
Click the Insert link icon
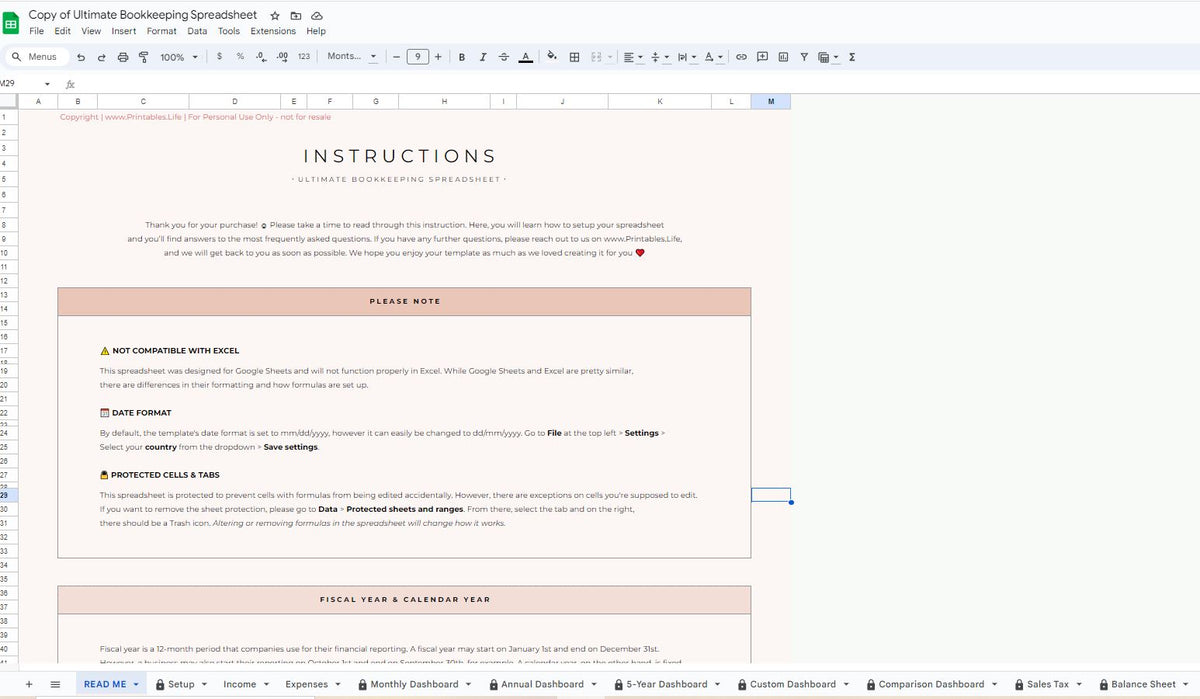[741, 57]
